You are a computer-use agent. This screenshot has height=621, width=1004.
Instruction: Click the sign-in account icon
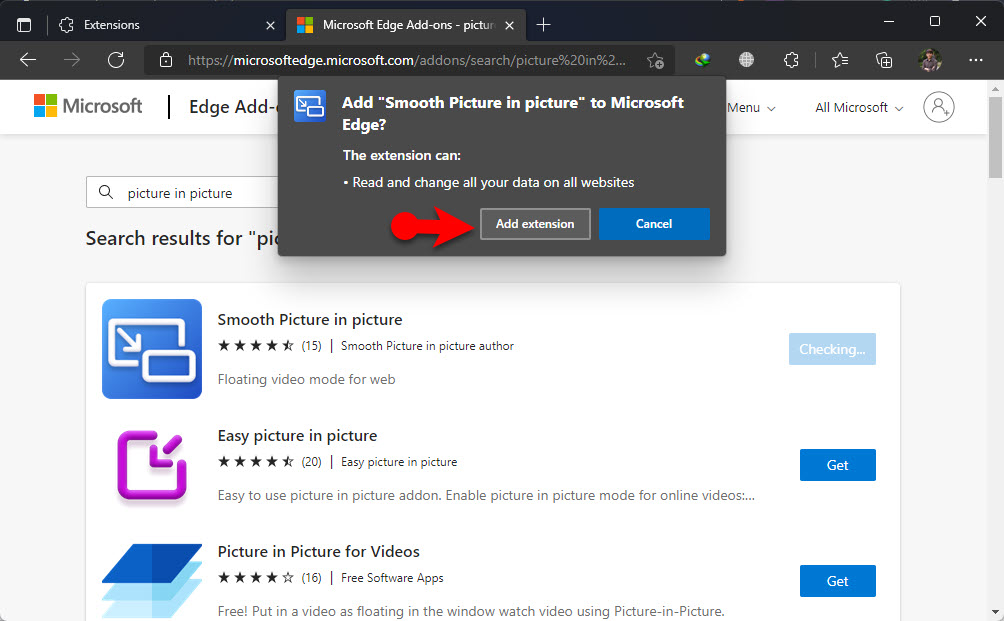939,107
